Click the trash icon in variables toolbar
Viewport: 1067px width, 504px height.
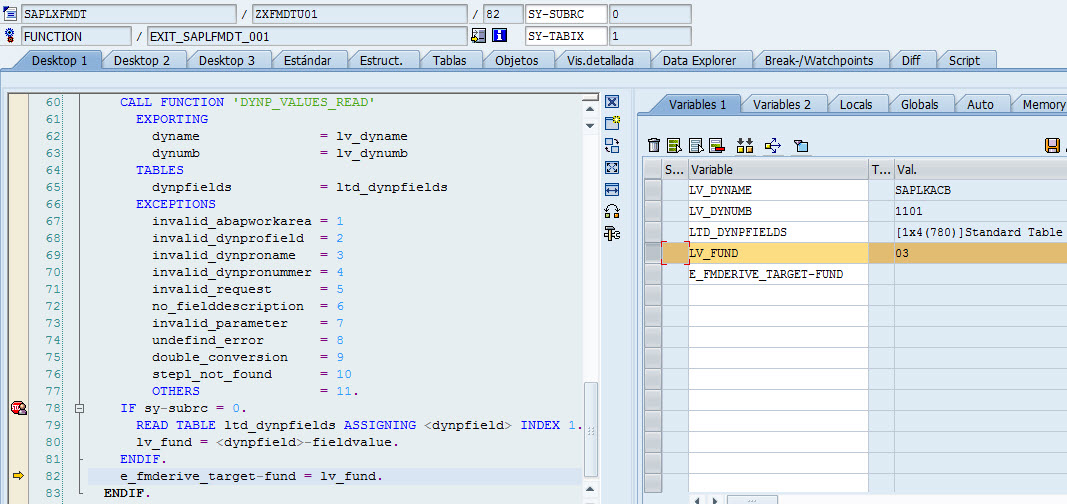pos(653,145)
